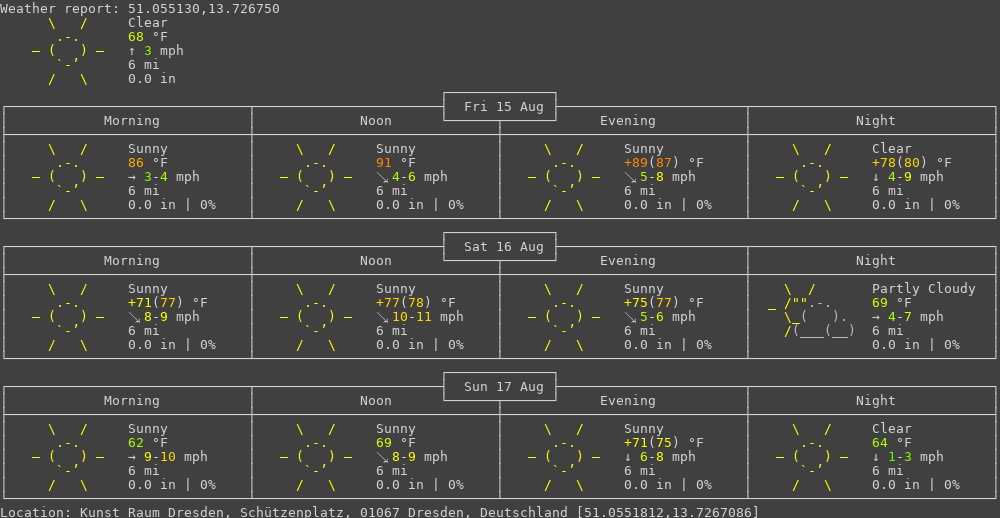The image size is (1000, 518).
Task: Select Saturday Morning temperature '+71(77) °F'
Action: click(168, 303)
